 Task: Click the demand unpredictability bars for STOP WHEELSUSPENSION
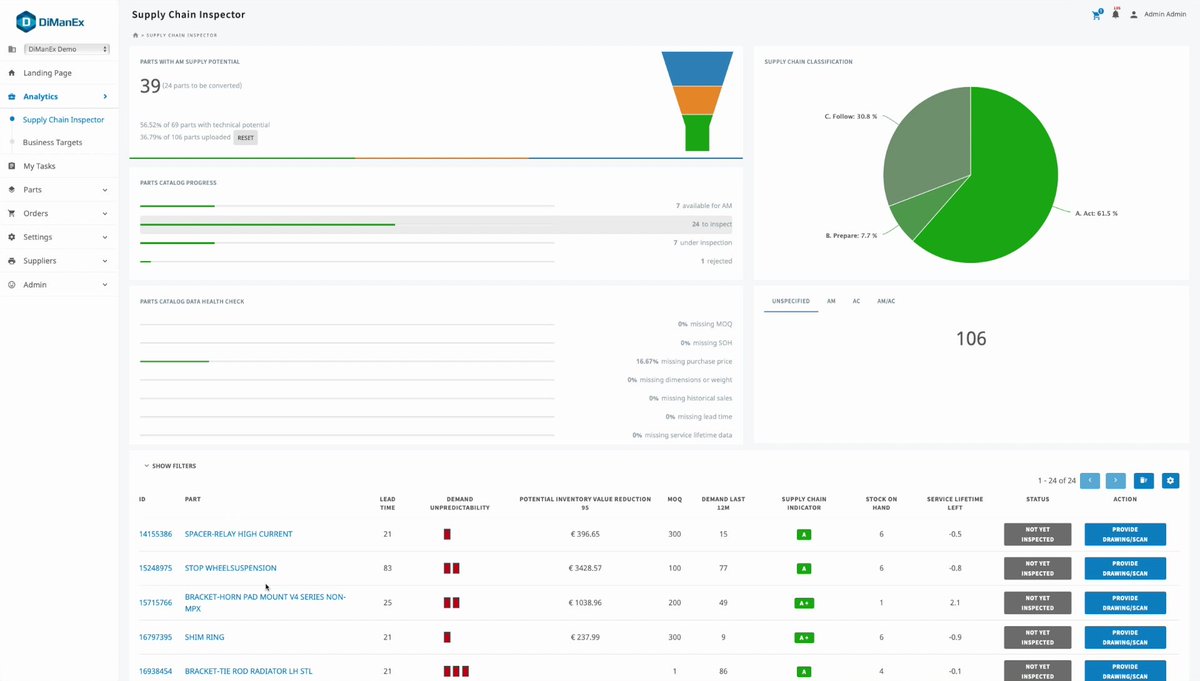tap(451, 568)
